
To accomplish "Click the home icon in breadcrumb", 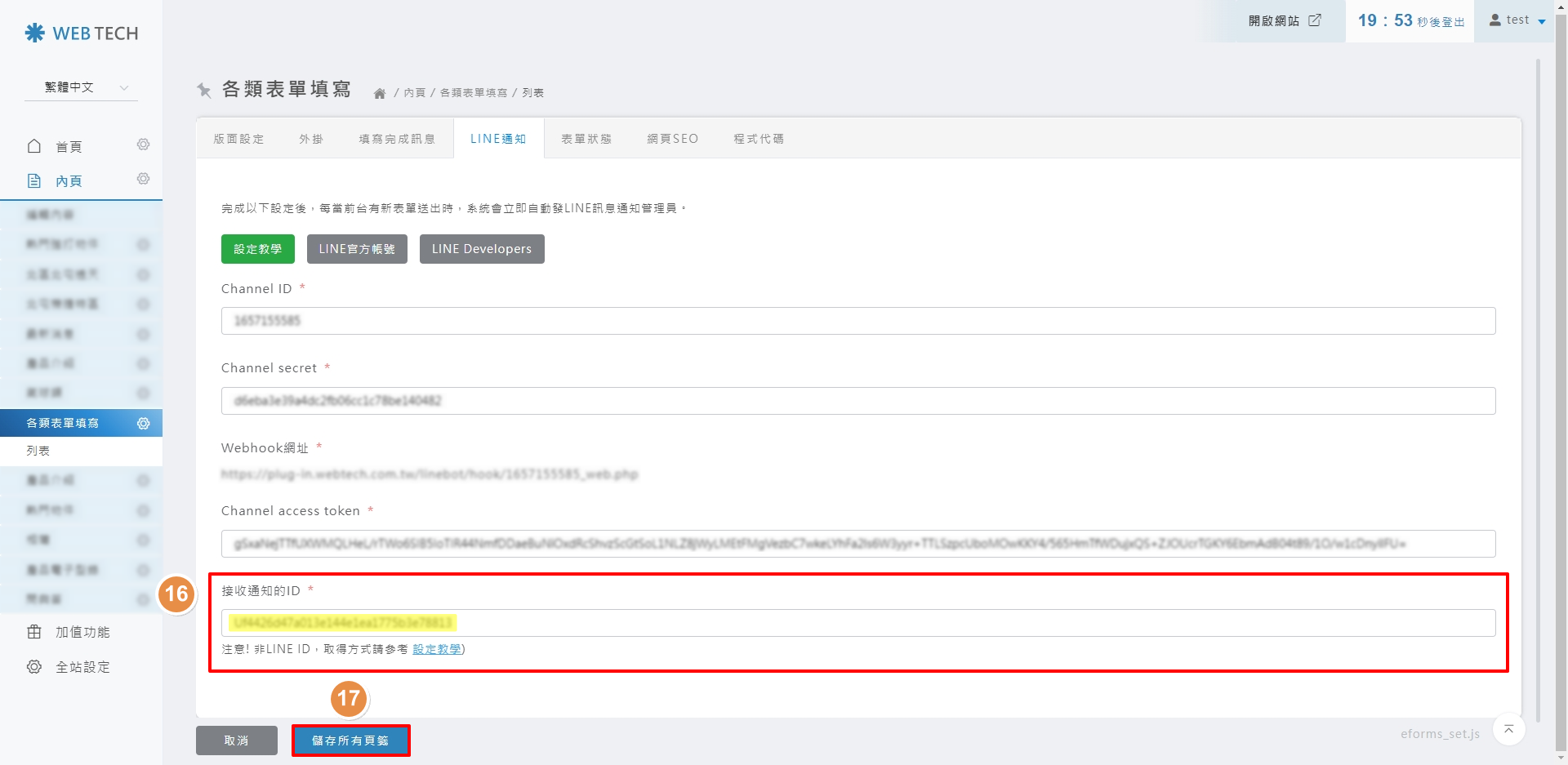I will click(380, 93).
